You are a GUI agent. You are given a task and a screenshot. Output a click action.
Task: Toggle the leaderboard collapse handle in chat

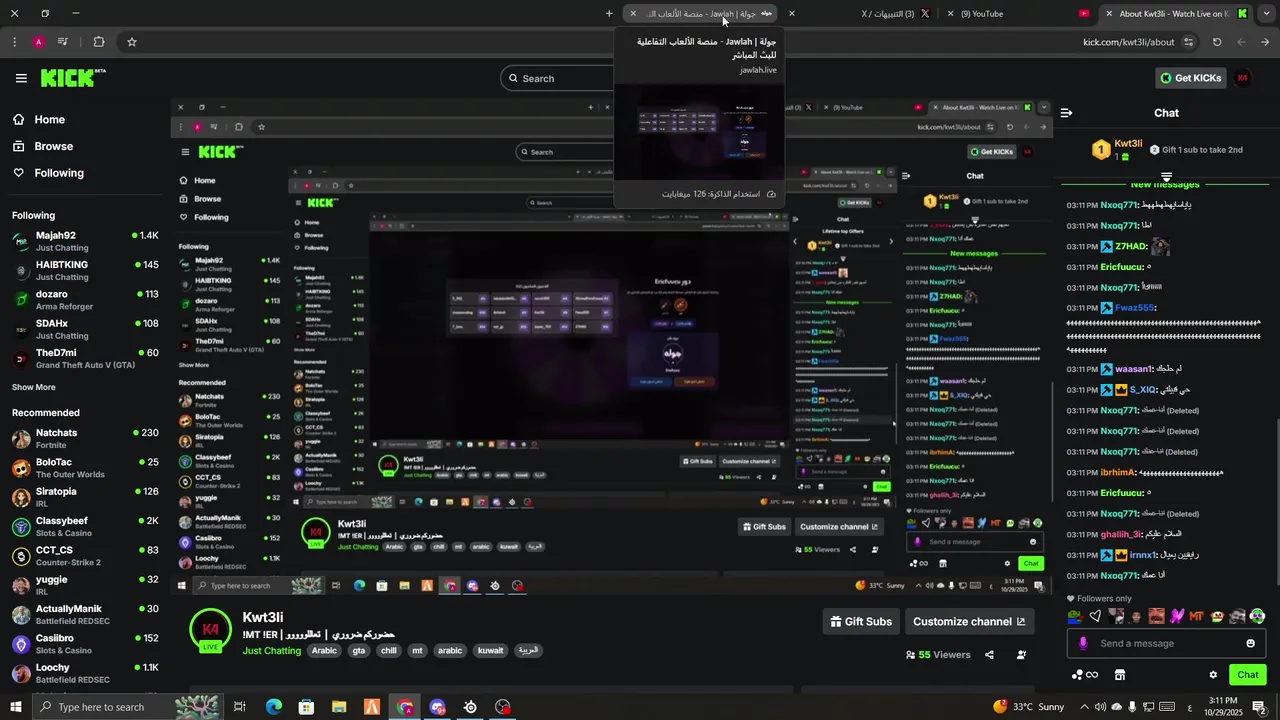coord(1166,177)
